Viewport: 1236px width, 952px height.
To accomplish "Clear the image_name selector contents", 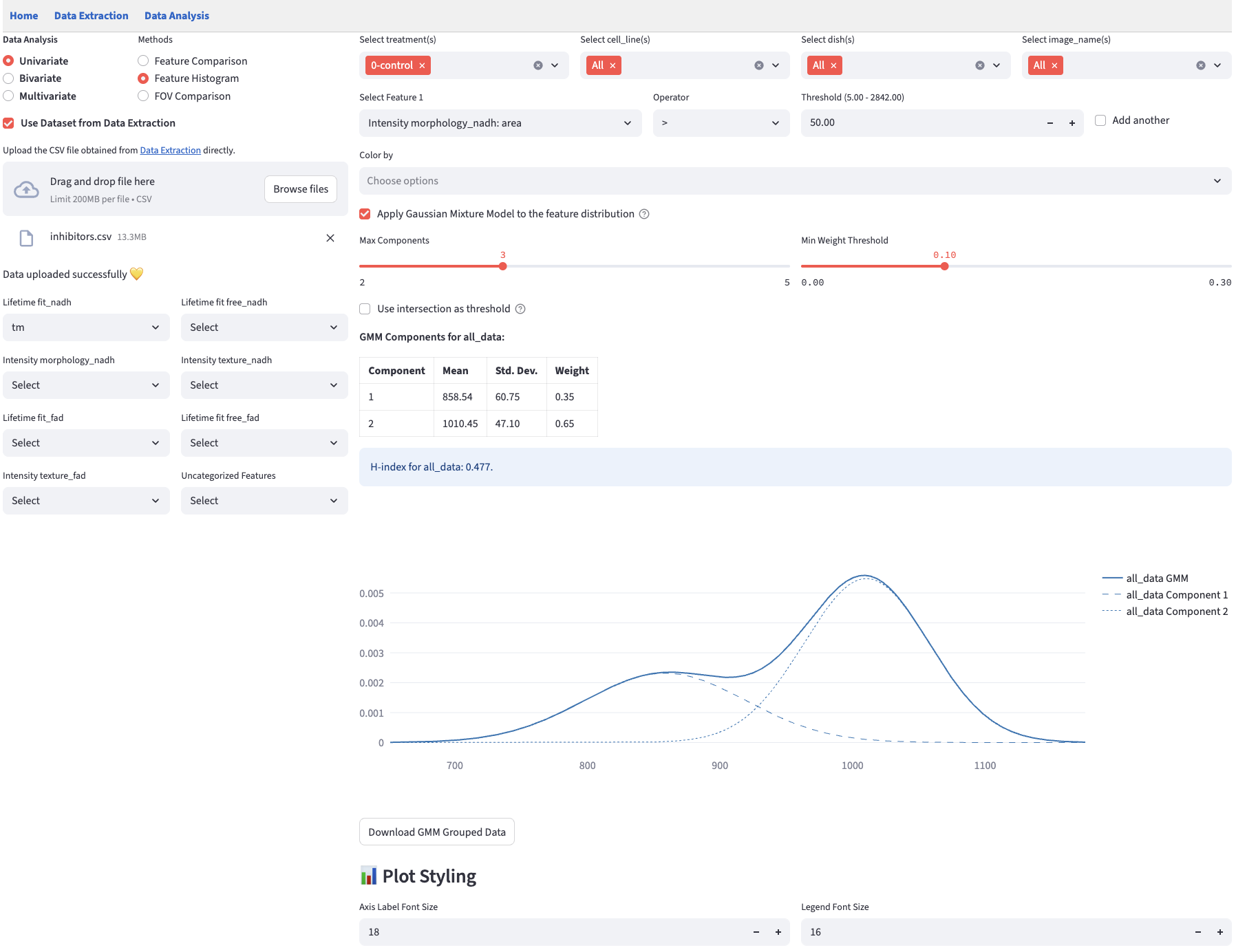I will pyautogui.click(x=1200, y=65).
